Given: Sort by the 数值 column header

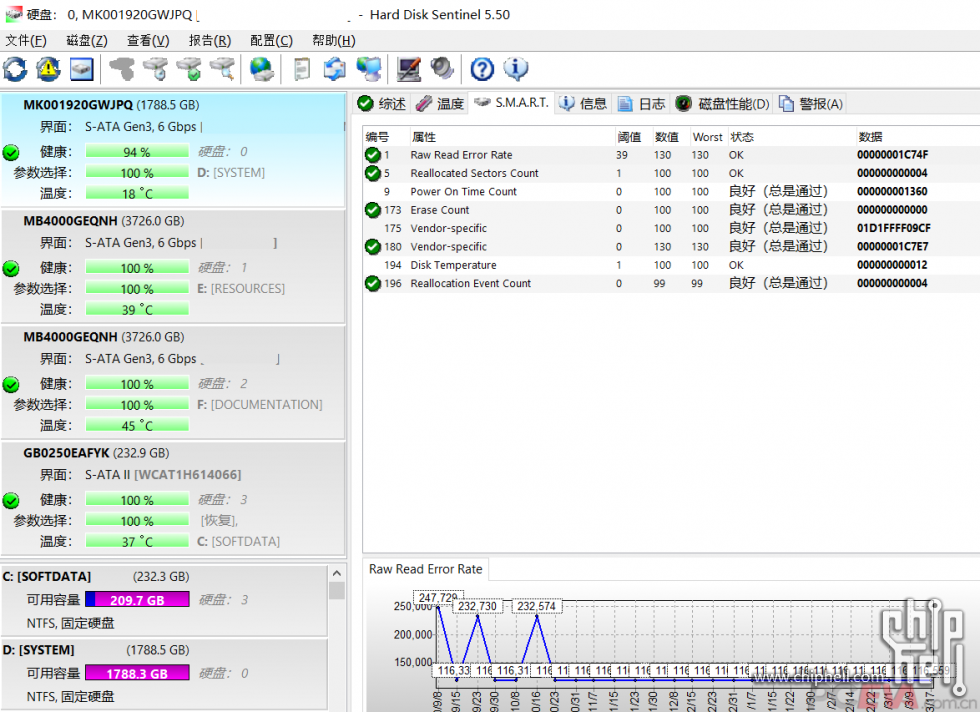Looking at the screenshot, I should click(670, 137).
